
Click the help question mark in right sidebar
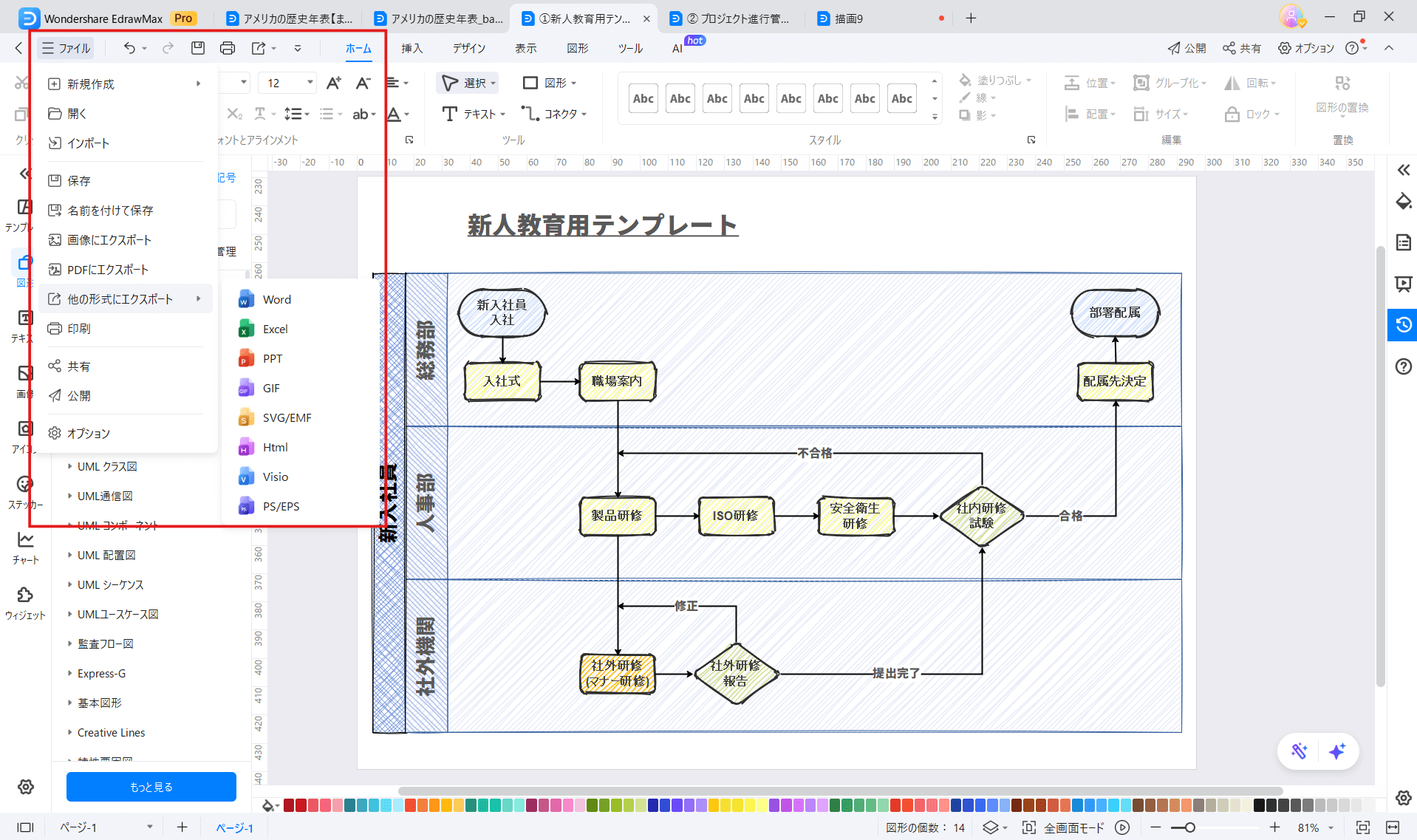pyautogui.click(x=1403, y=366)
